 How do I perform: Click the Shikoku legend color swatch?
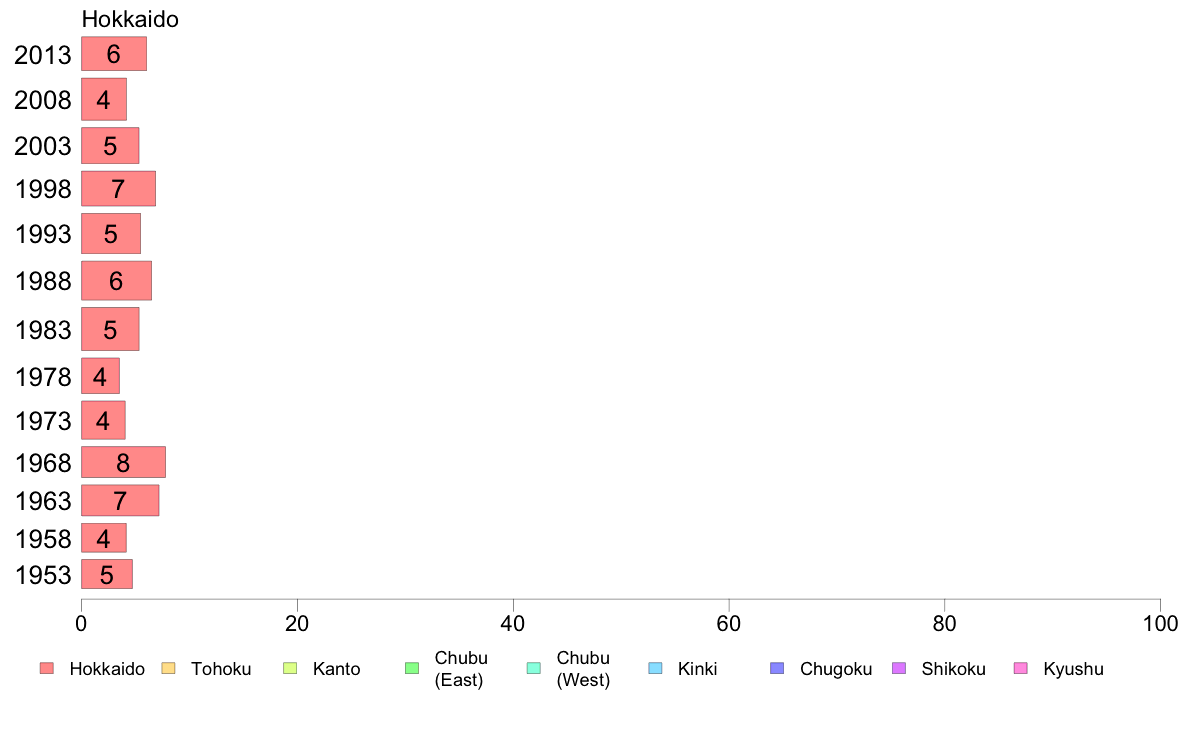tap(899, 668)
